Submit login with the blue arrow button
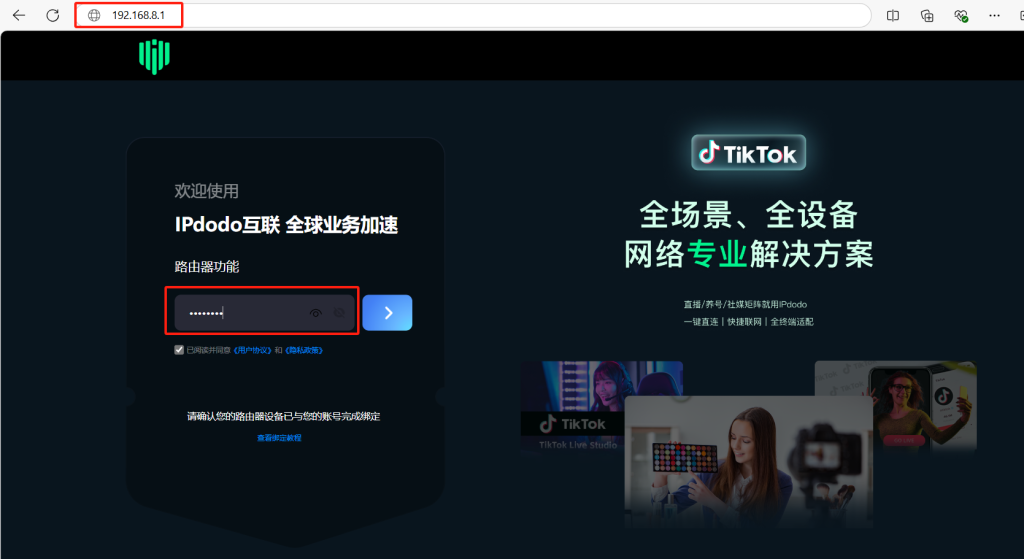 point(387,313)
